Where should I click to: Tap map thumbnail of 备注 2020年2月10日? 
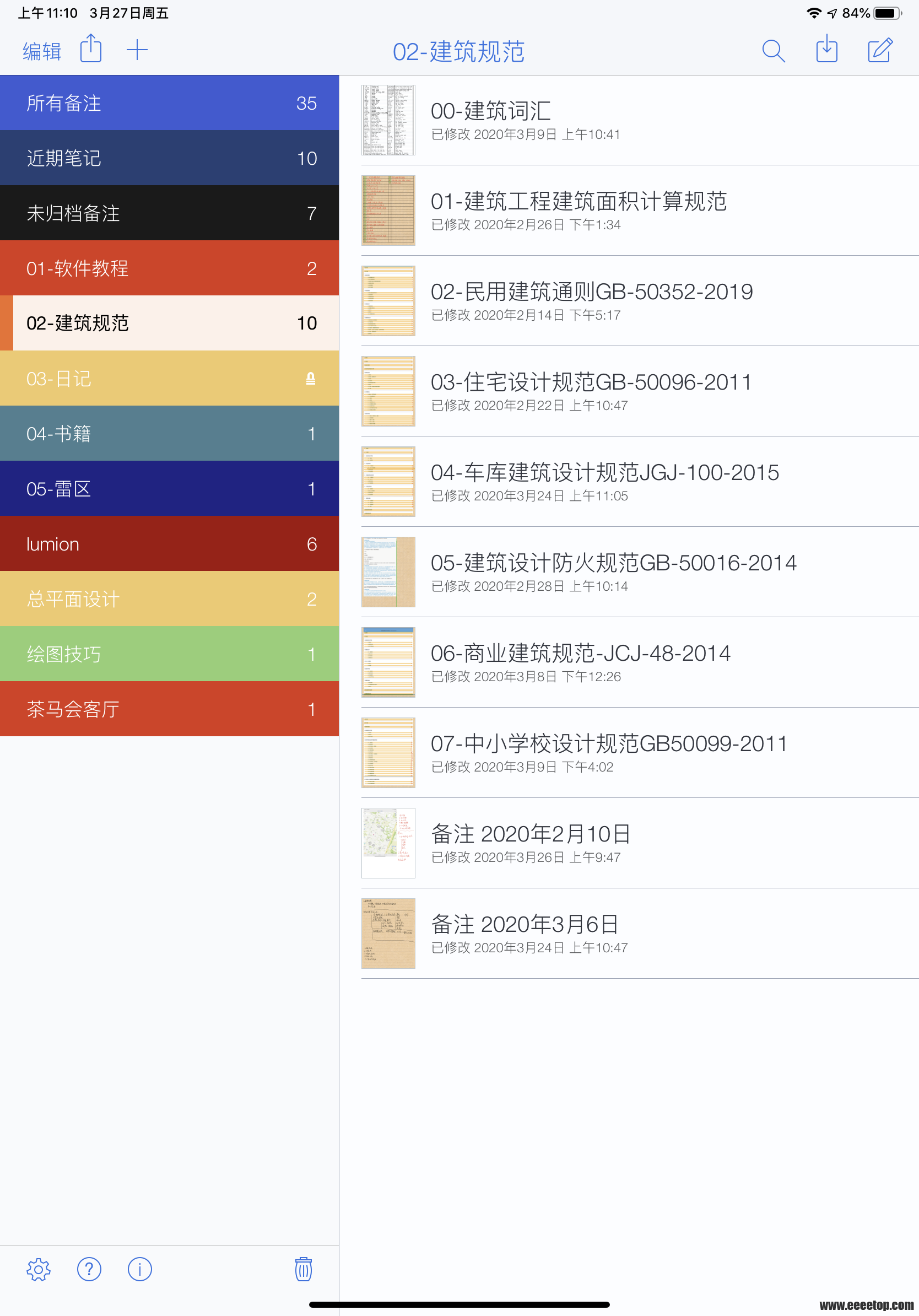point(388,843)
